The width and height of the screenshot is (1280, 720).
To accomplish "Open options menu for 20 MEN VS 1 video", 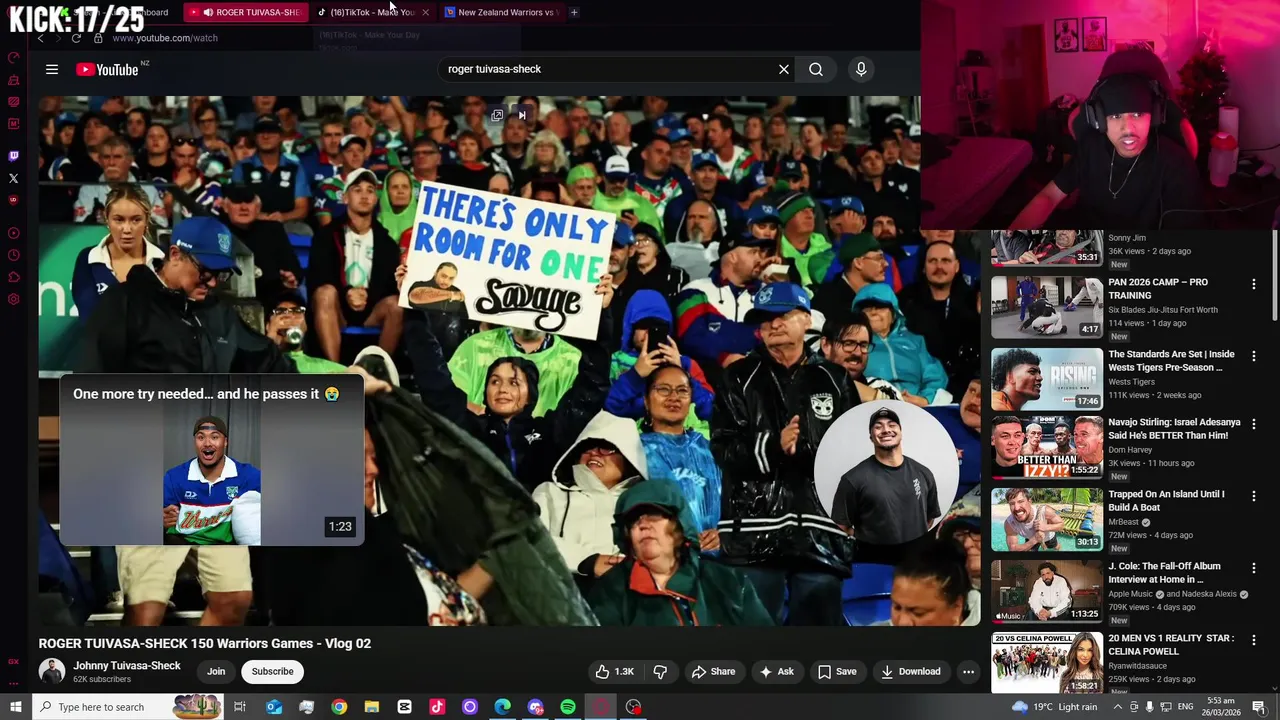I will 1253,640.
